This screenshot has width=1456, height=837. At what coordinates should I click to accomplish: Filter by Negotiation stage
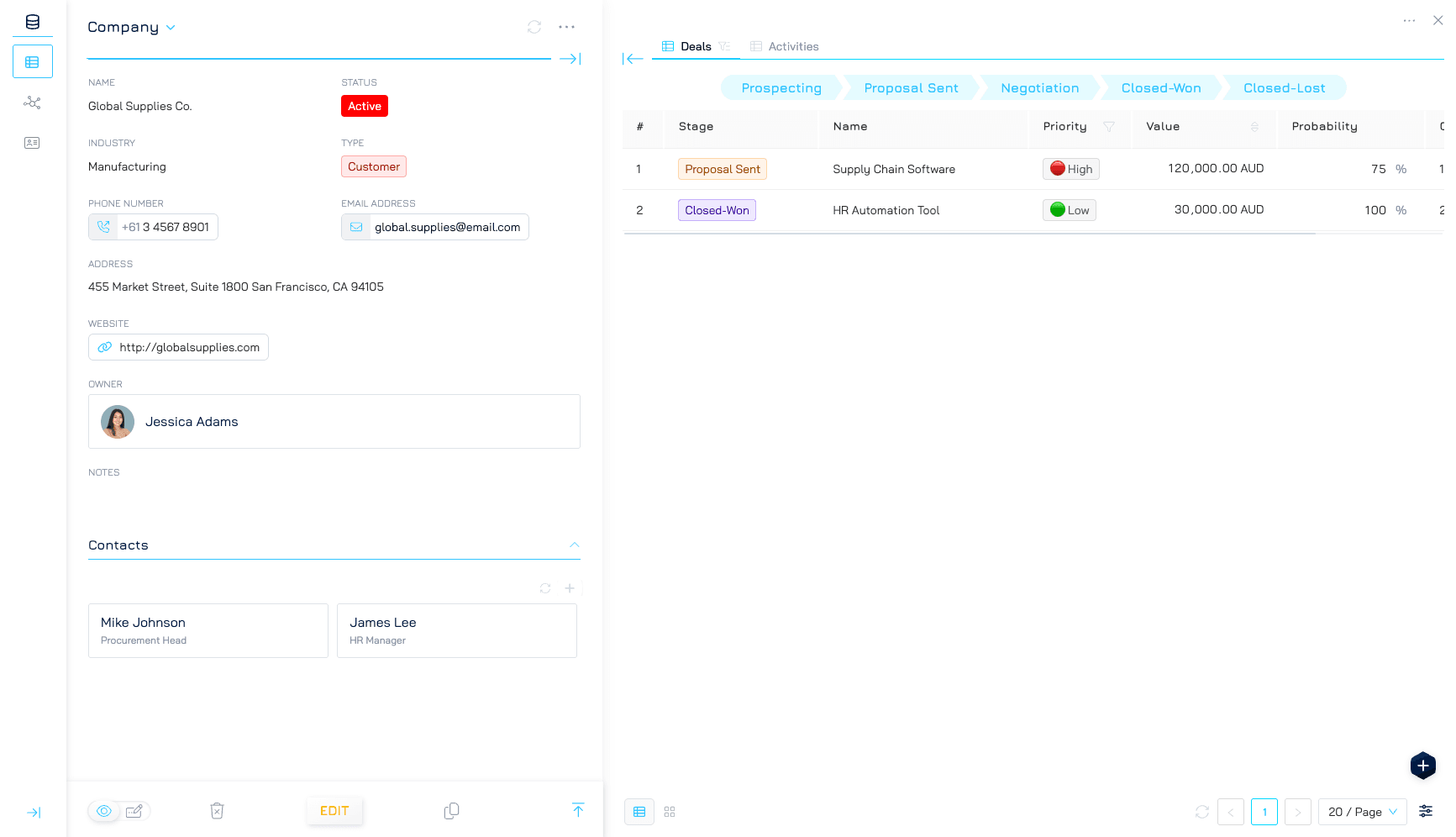(1040, 88)
